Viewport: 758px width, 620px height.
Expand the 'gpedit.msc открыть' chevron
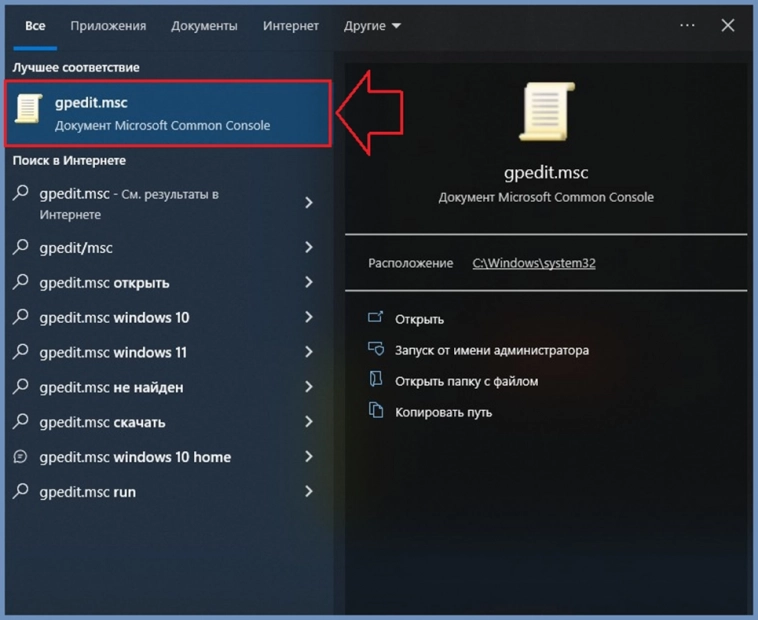(x=309, y=282)
